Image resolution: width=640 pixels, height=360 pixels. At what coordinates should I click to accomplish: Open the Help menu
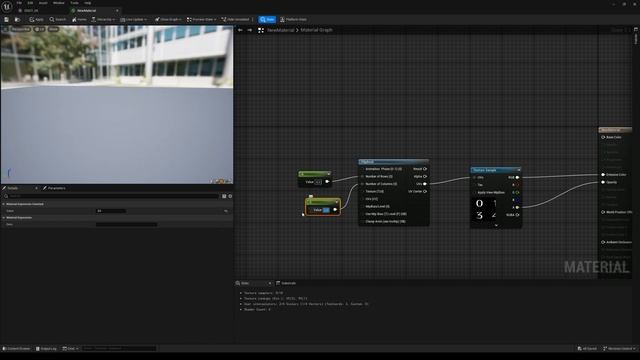click(87, 3)
